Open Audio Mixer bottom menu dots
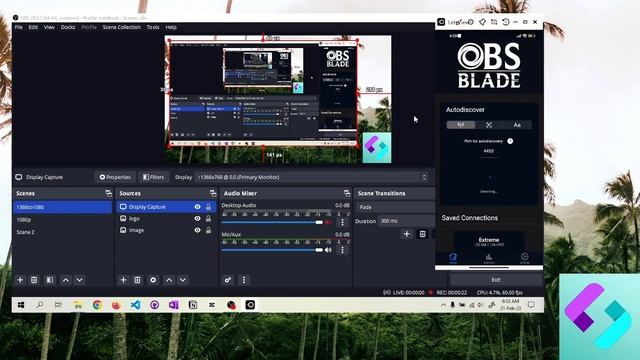The width and height of the screenshot is (640, 360). click(244, 280)
